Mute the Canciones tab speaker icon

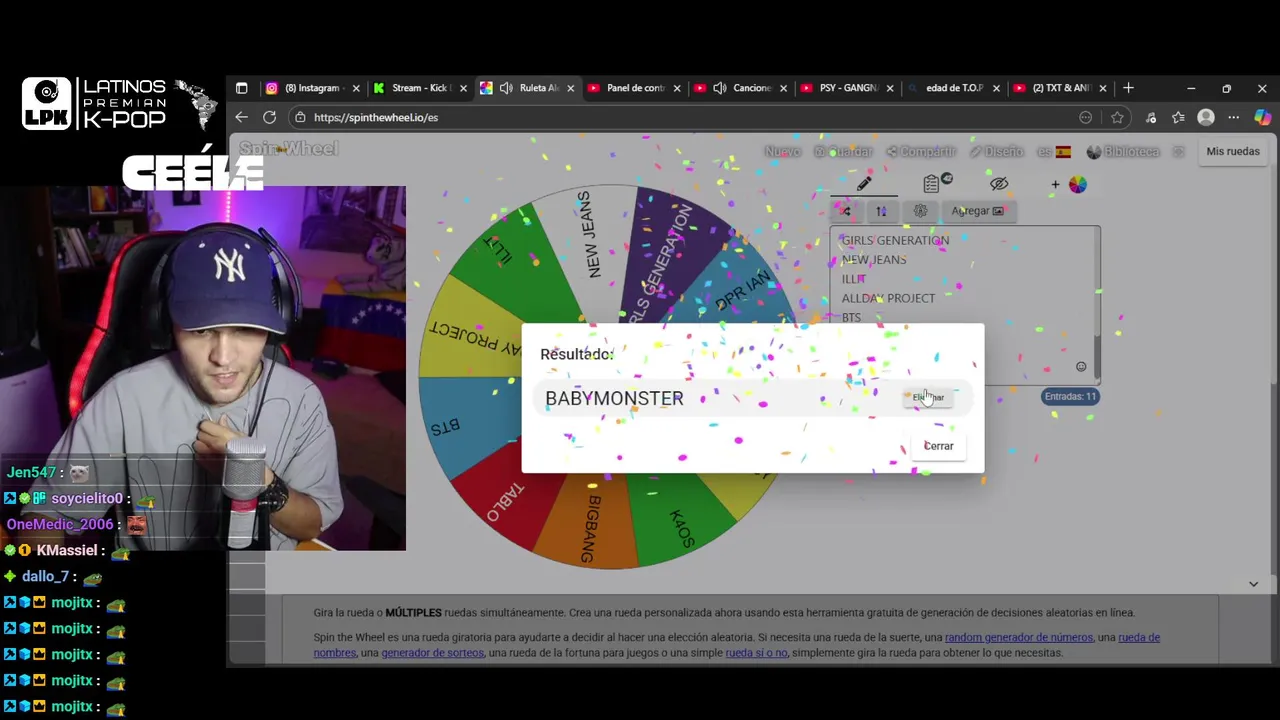[719, 88]
